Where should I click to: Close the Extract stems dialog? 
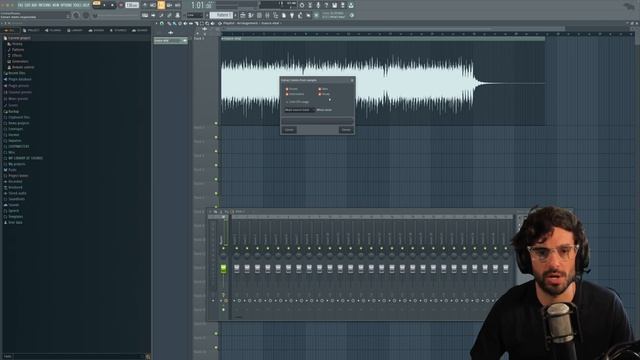pyautogui.click(x=352, y=80)
